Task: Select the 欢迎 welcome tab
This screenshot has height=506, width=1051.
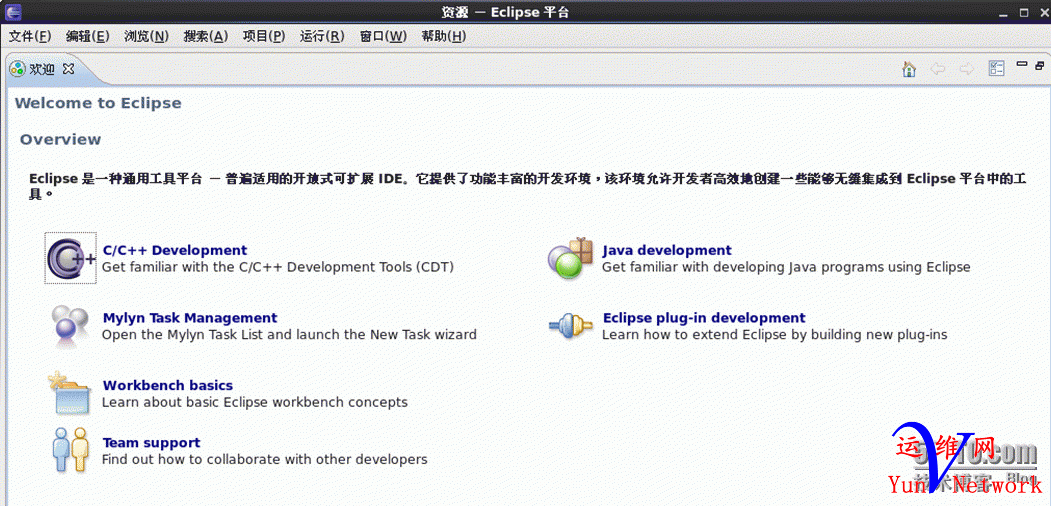Action: pyautogui.click(x=42, y=69)
